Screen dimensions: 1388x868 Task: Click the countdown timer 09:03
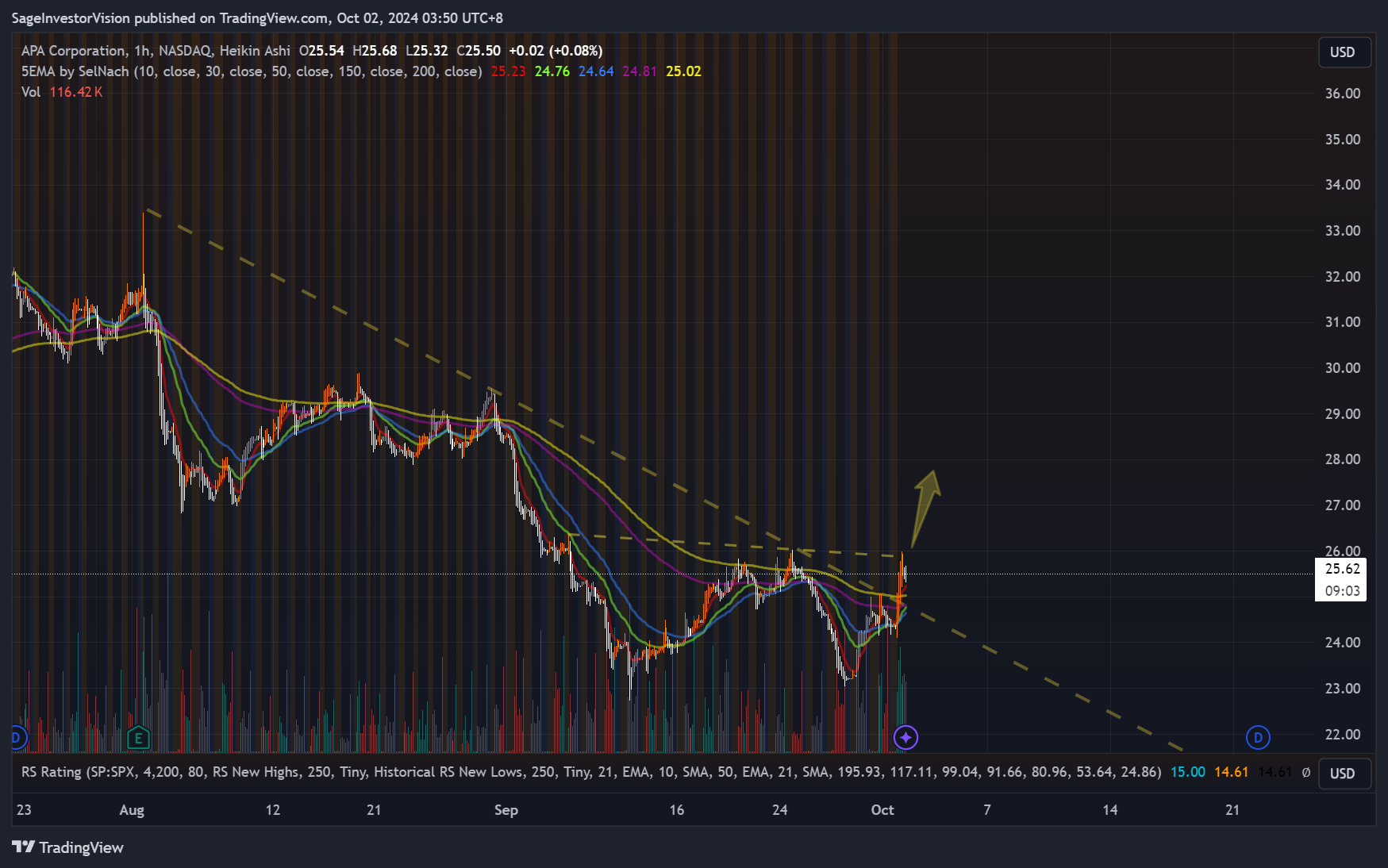(x=1342, y=591)
